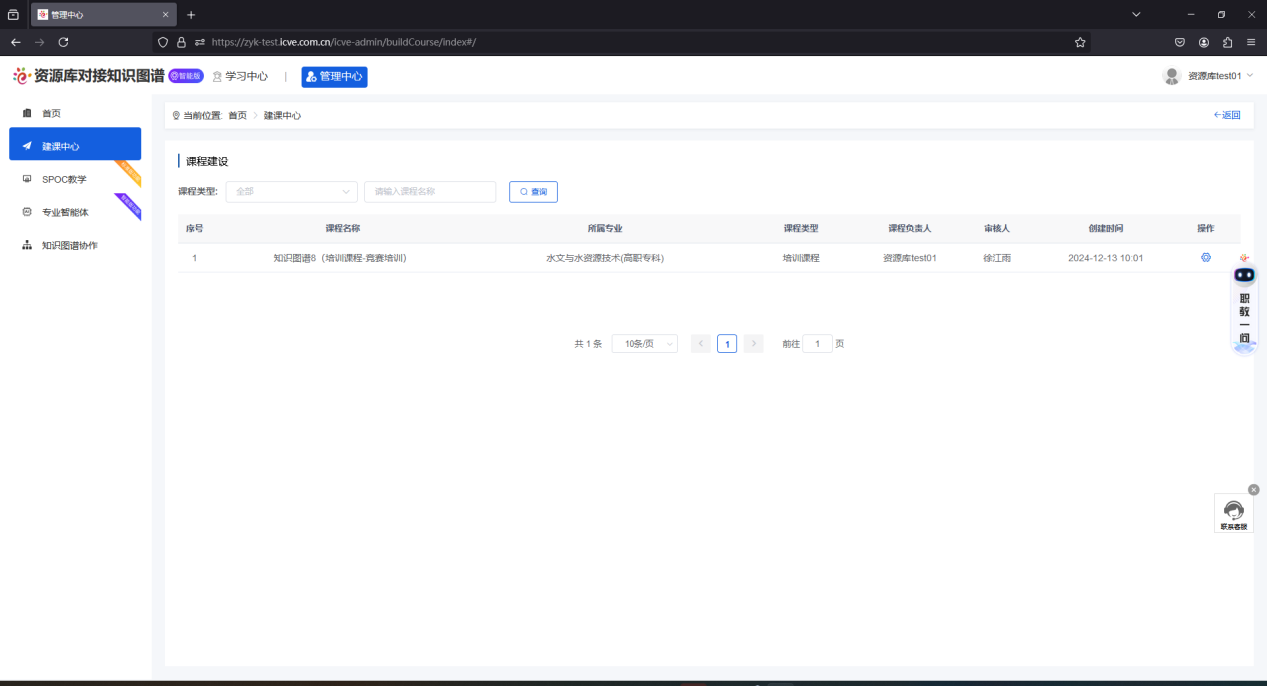1267x686 pixels.
Task: Open the 课程类型 dropdown
Action: 291,191
